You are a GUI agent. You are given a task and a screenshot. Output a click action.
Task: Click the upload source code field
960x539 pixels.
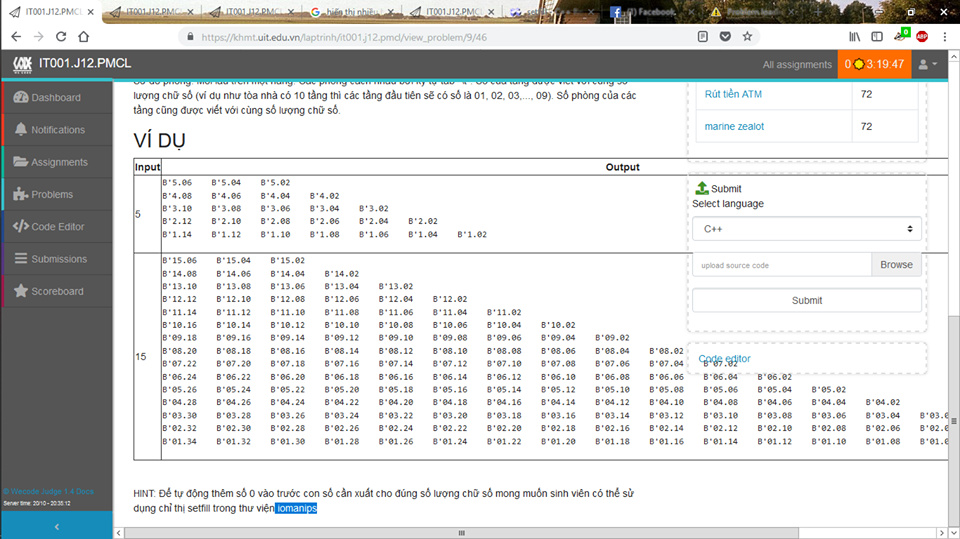[781, 265]
